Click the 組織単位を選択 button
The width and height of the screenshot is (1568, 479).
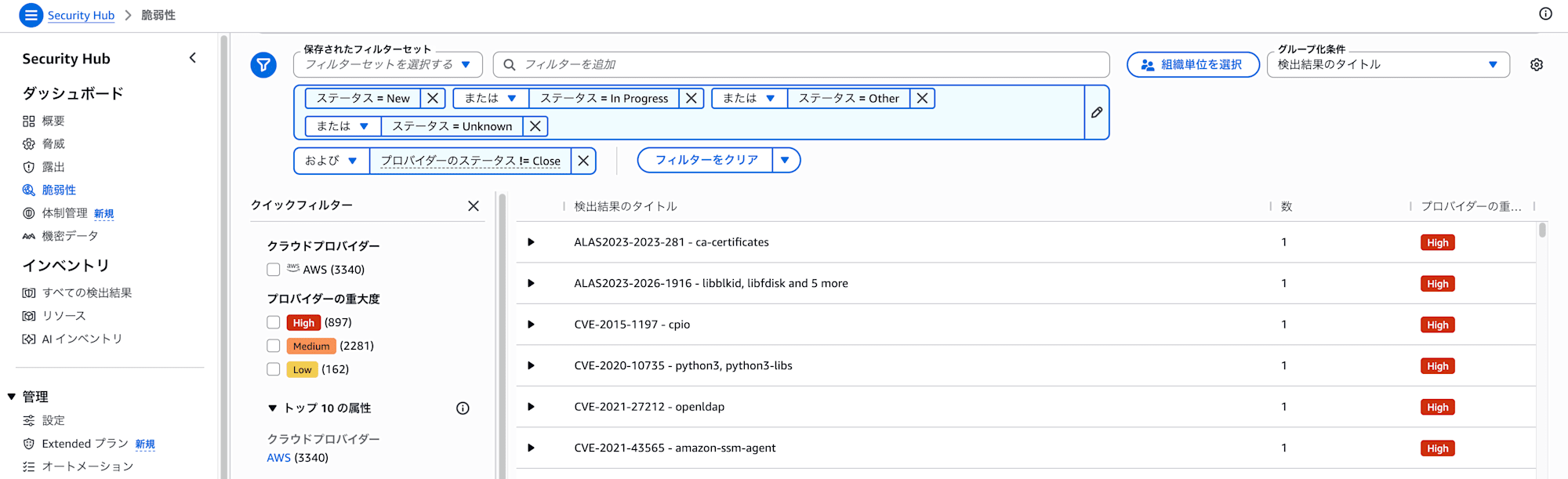point(1193,64)
